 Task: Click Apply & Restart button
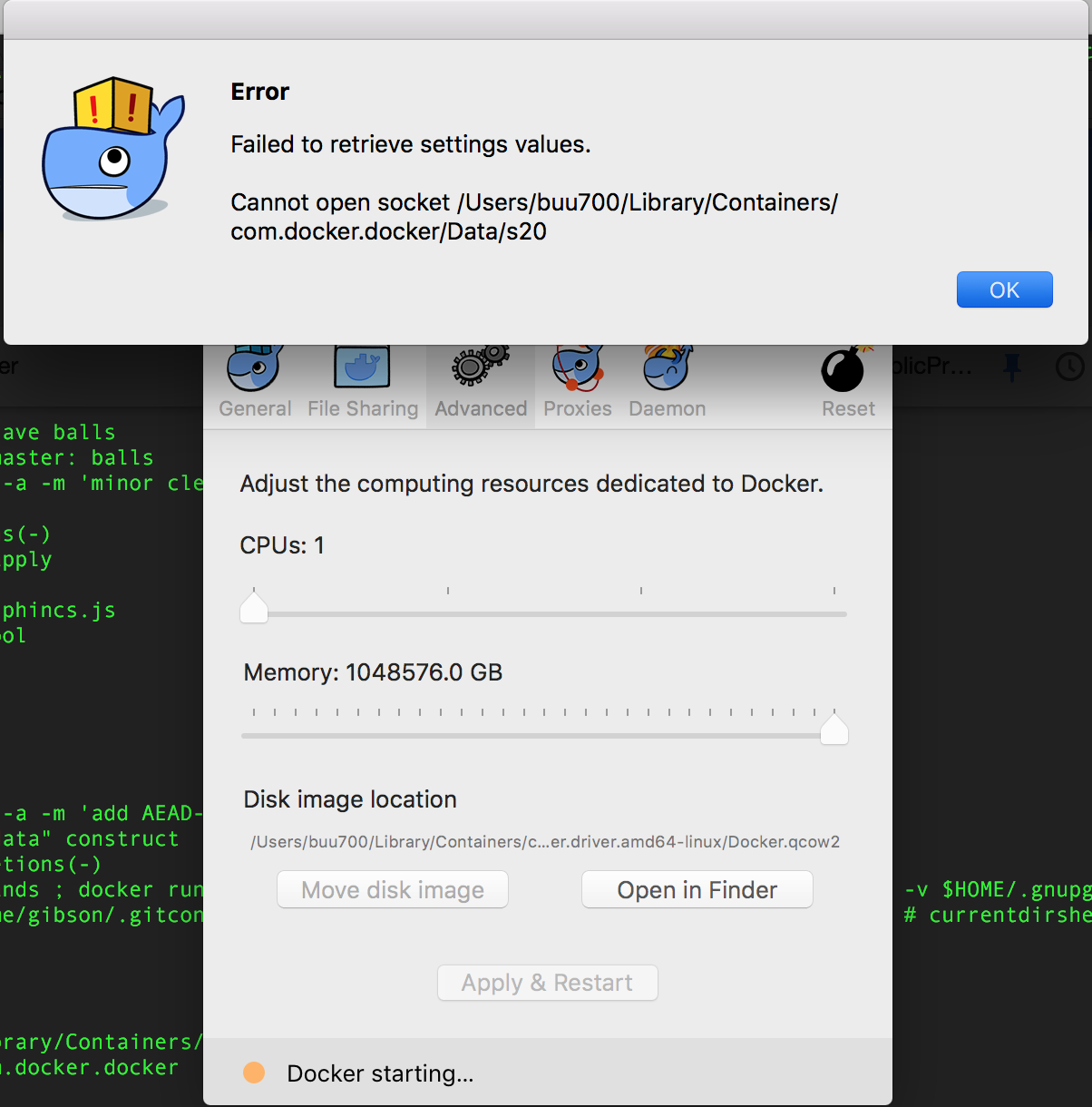click(547, 983)
